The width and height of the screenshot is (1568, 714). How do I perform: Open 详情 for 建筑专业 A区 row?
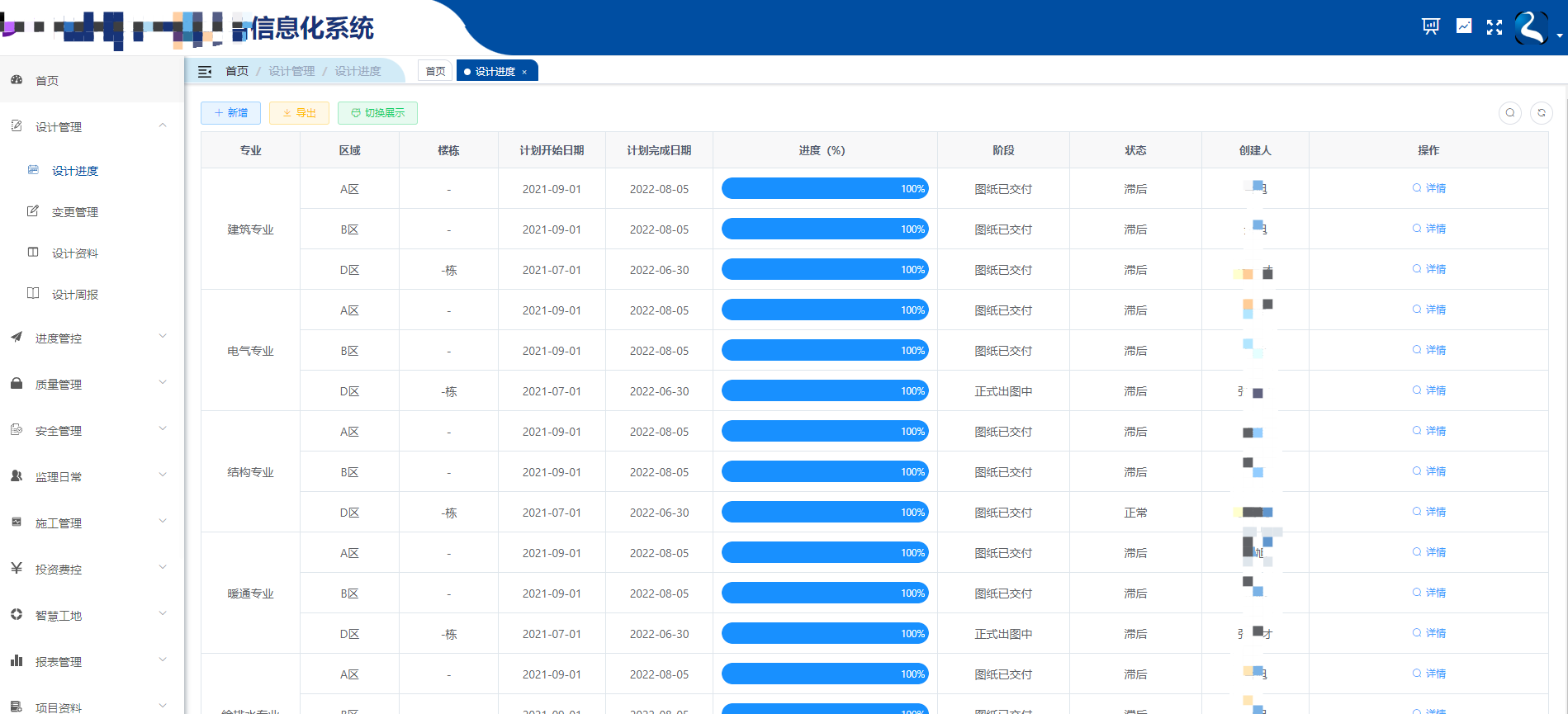point(1428,188)
